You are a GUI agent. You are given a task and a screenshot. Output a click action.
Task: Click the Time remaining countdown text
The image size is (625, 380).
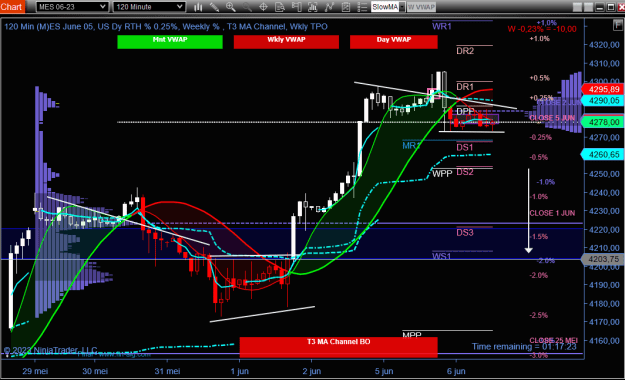[524, 347]
